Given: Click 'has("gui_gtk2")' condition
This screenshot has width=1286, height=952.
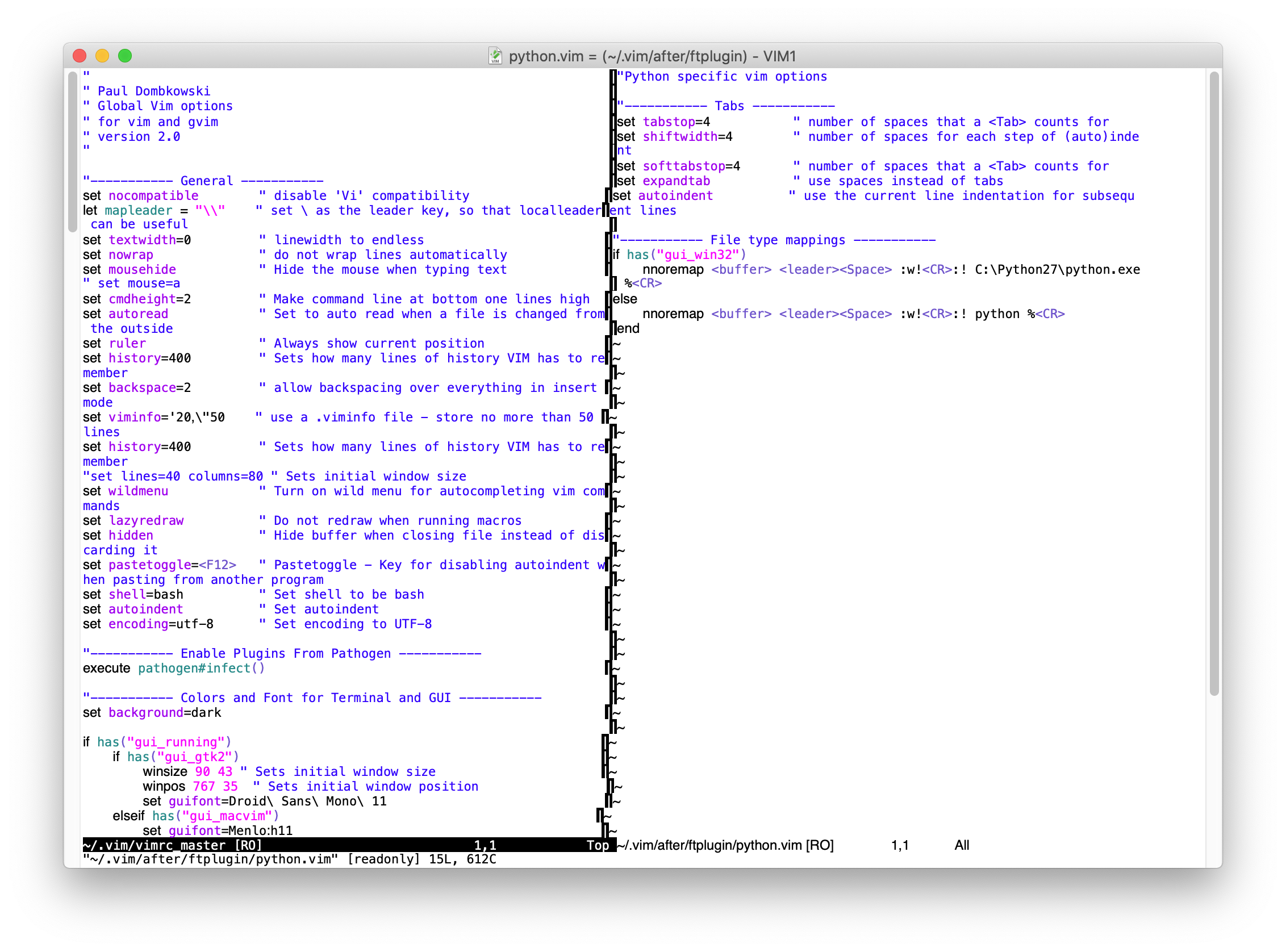Looking at the screenshot, I should [183, 757].
